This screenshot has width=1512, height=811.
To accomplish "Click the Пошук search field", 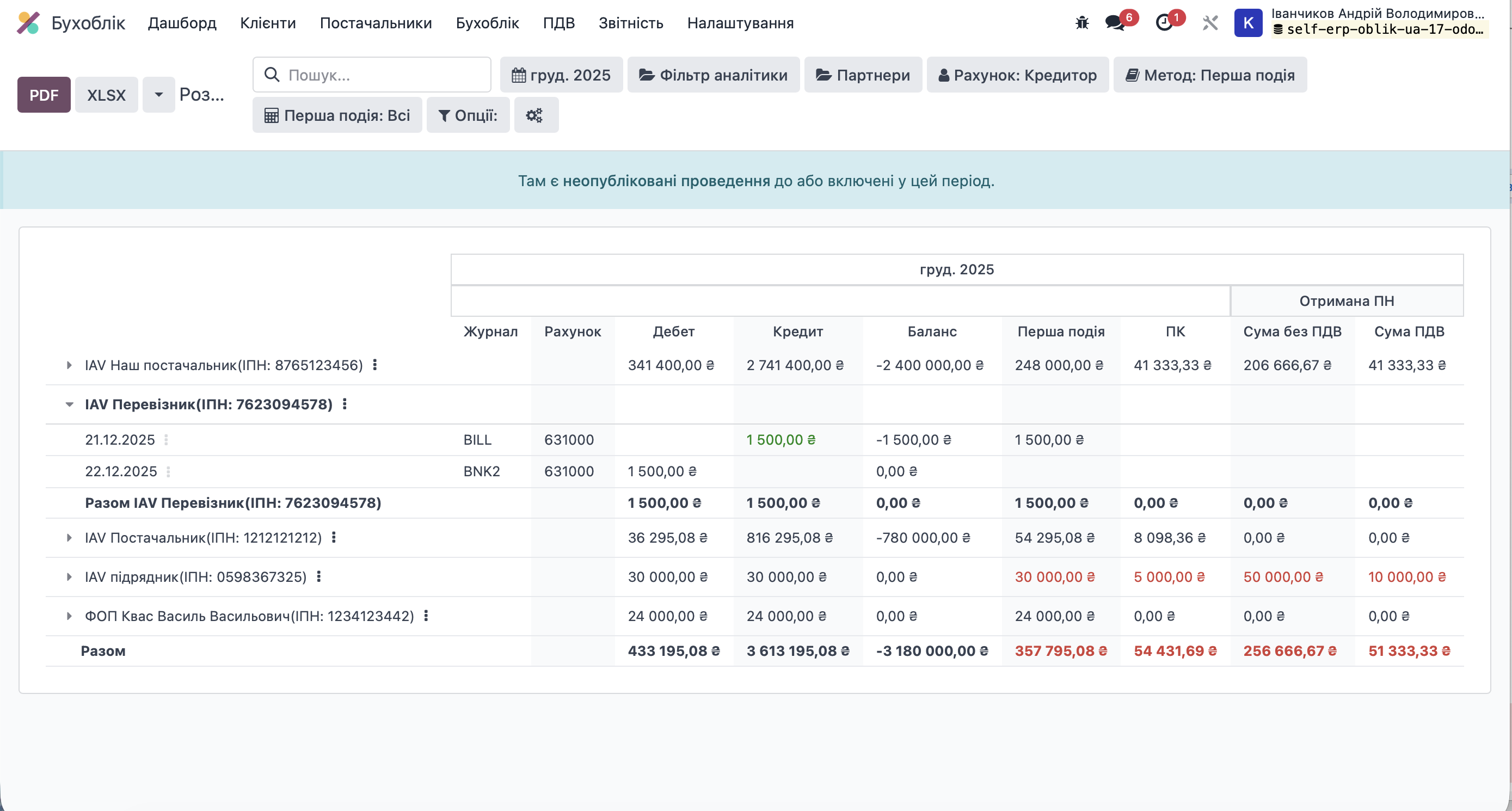I will point(372,74).
